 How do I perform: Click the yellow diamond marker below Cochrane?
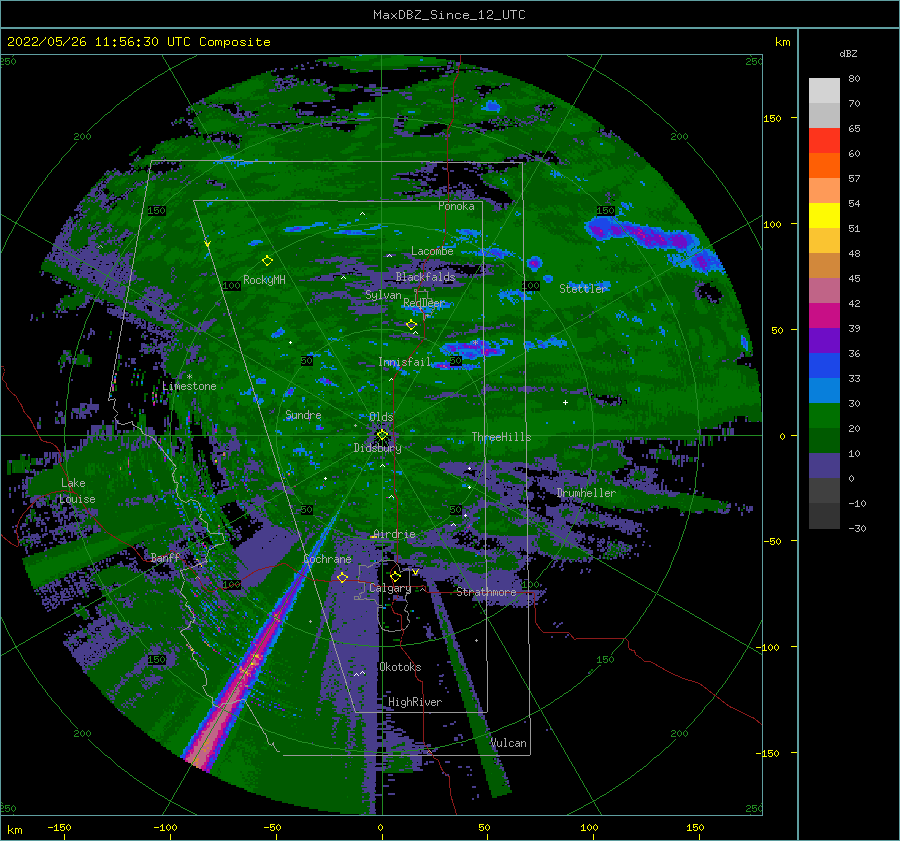[342, 577]
